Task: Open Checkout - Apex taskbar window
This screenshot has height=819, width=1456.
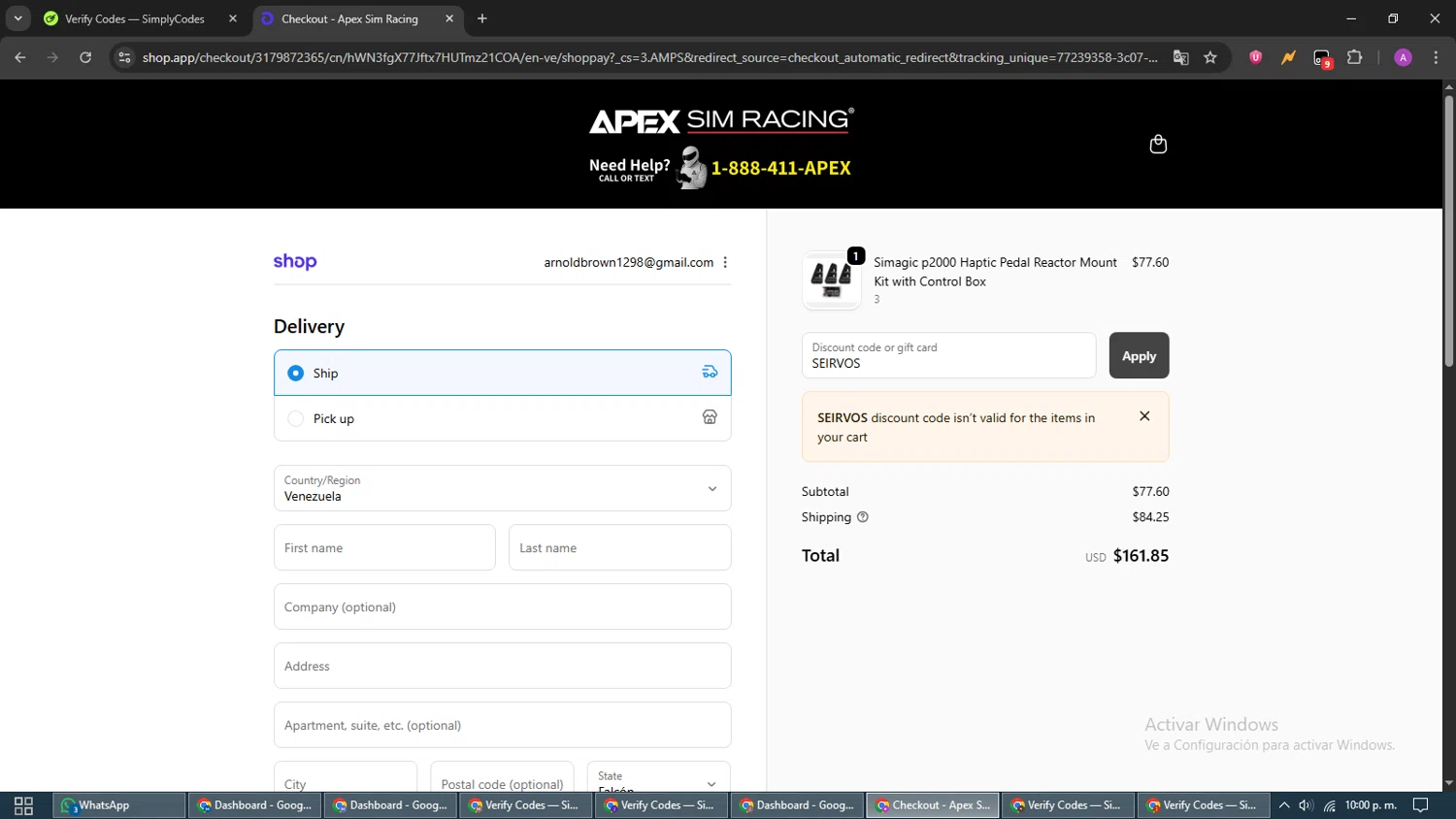Action: click(x=933, y=805)
